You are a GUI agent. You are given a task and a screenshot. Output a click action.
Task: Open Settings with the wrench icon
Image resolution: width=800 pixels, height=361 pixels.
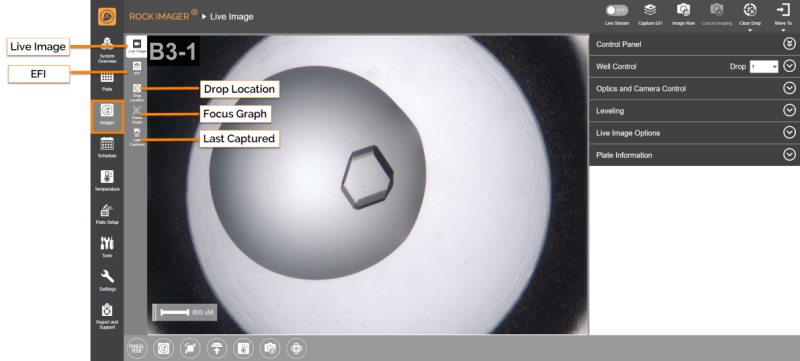(x=107, y=281)
